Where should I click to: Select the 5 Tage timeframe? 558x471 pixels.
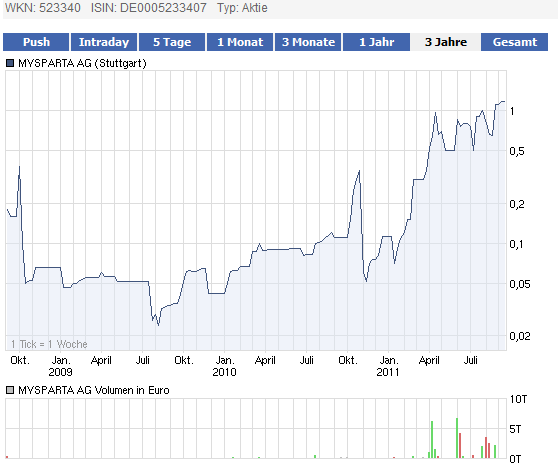click(172, 42)
